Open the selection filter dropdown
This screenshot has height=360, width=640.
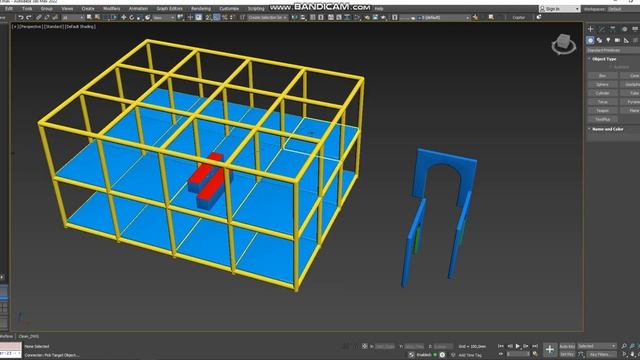(72, 18)
